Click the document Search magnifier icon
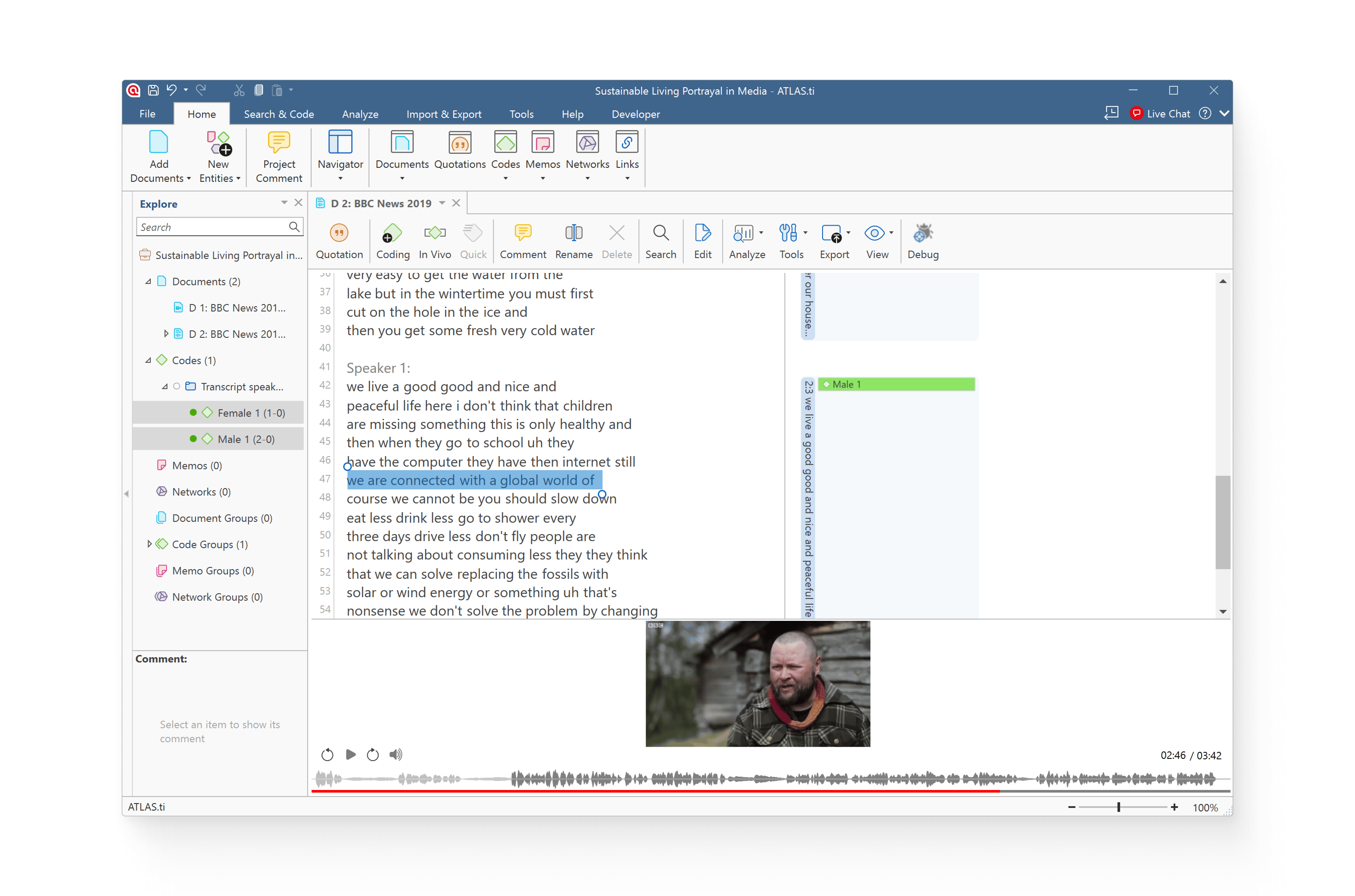This screenshot has height=896, width=1355. (661, 233)
